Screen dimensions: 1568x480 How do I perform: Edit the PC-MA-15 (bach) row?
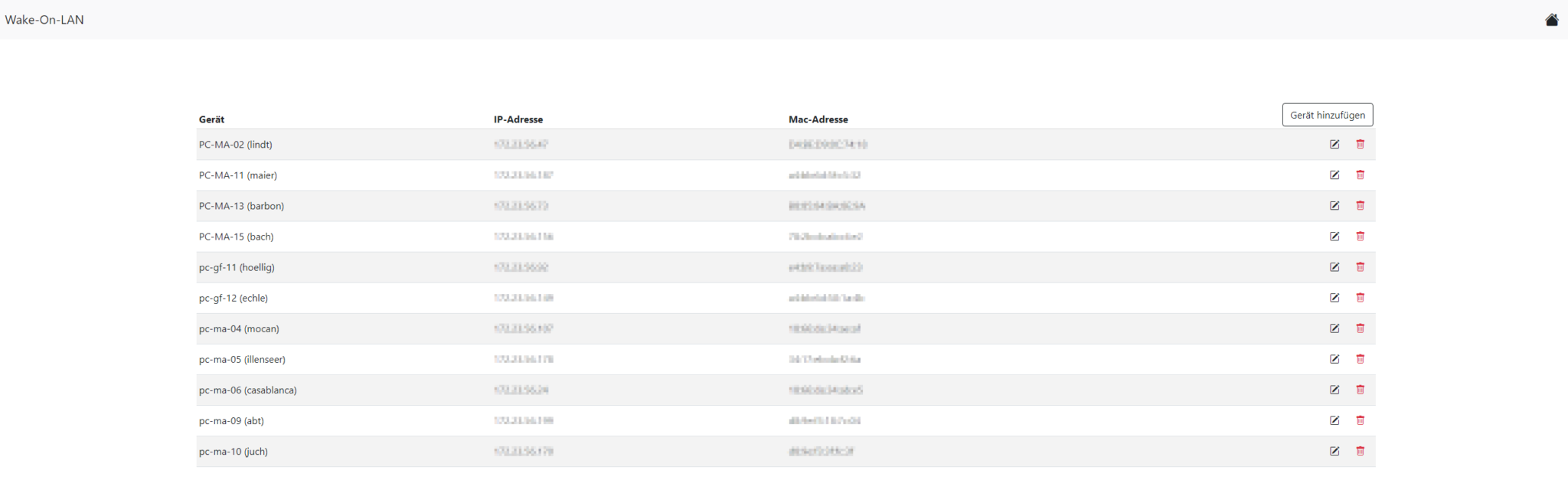1334,236
